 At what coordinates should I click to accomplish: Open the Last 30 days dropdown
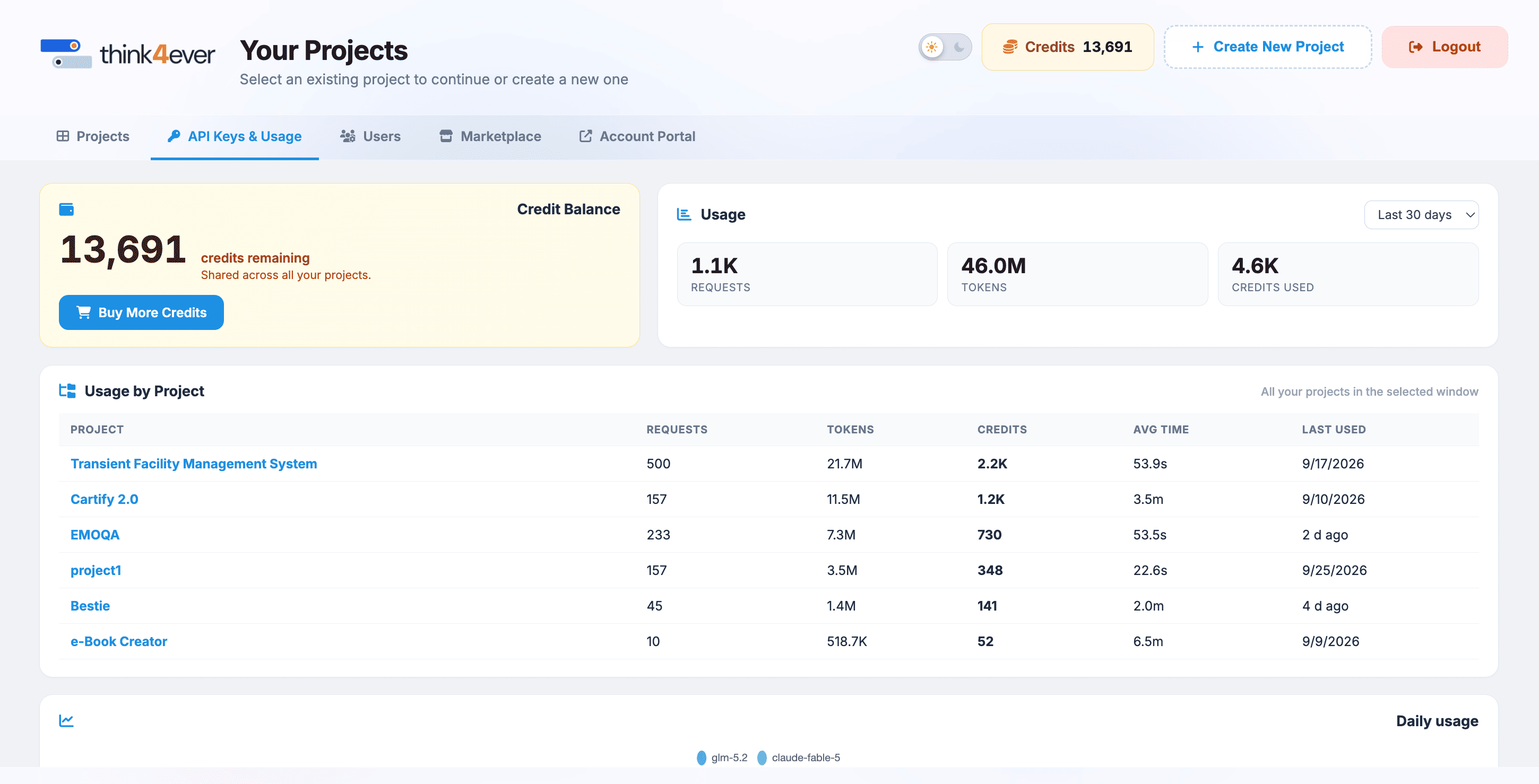(x=1421, y=214)
